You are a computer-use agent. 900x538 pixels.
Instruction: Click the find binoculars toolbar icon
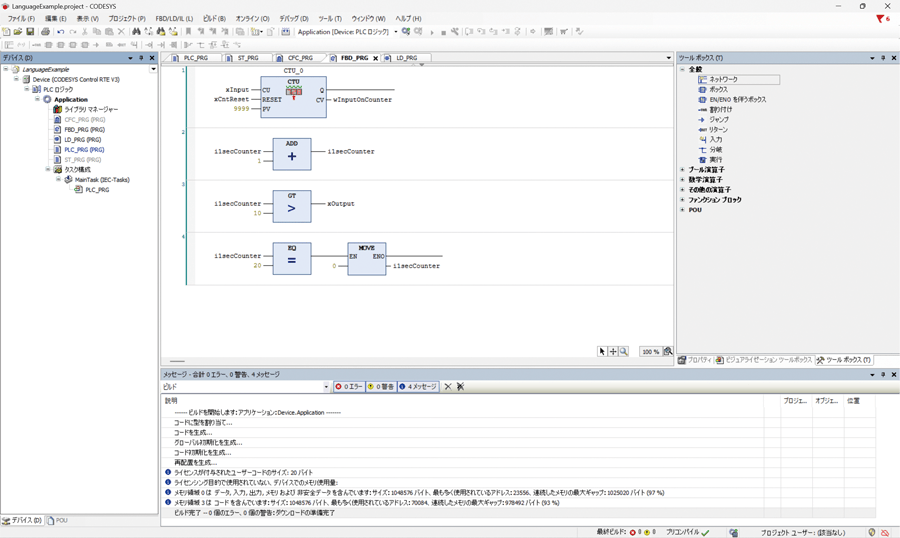pyautogui.click(x=137, y=32)
